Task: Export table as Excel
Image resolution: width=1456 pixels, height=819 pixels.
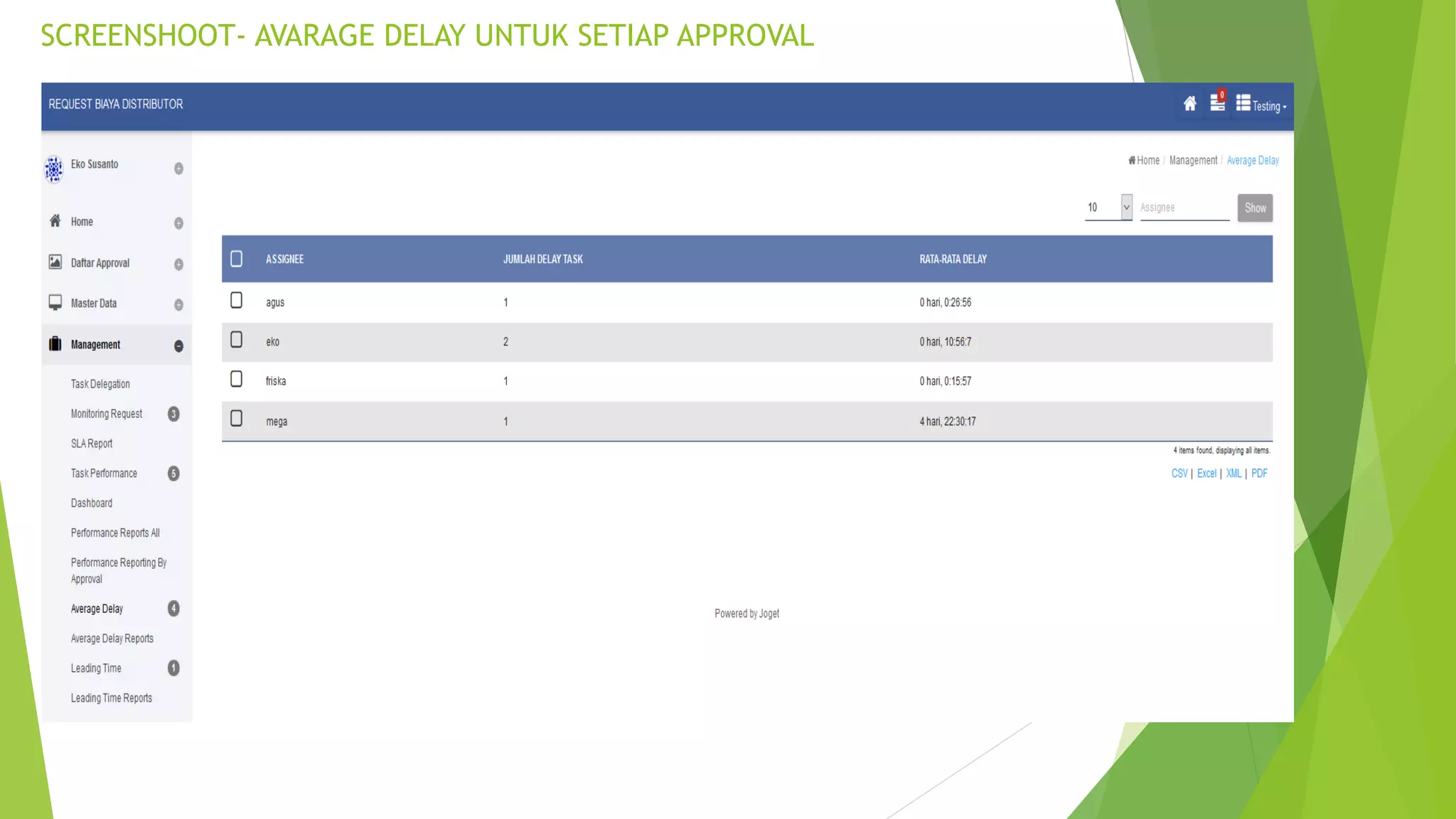Action: click(x=1206, y=473)
